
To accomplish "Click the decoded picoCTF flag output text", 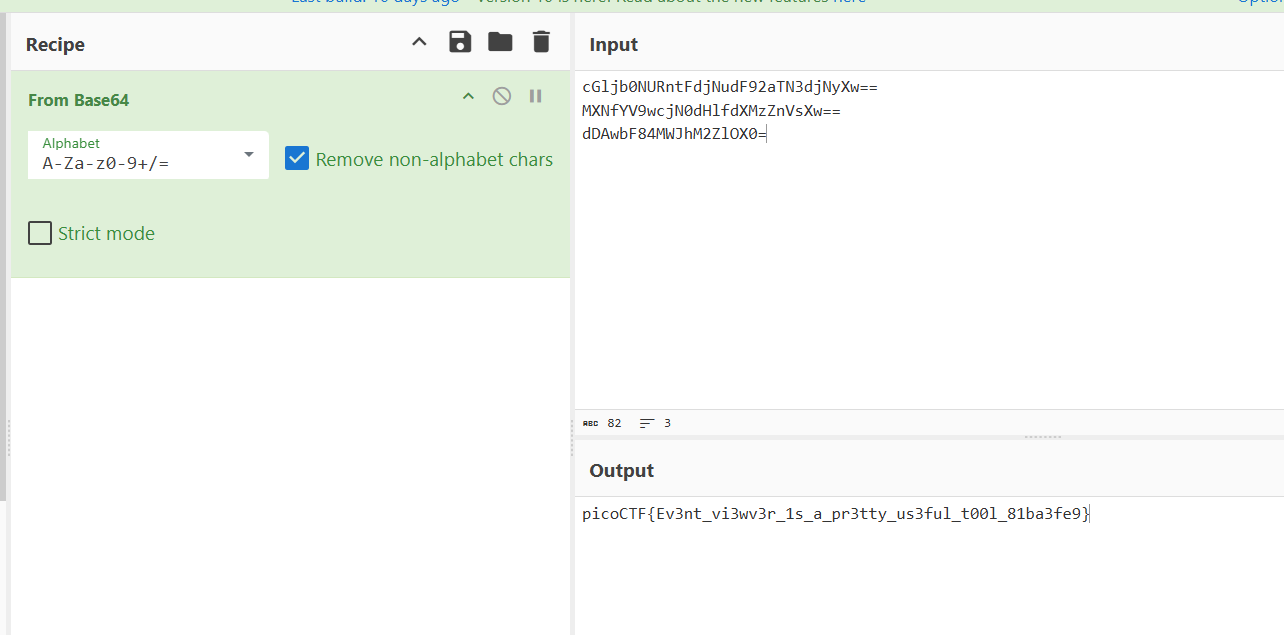I will click(x=835, y=514).
